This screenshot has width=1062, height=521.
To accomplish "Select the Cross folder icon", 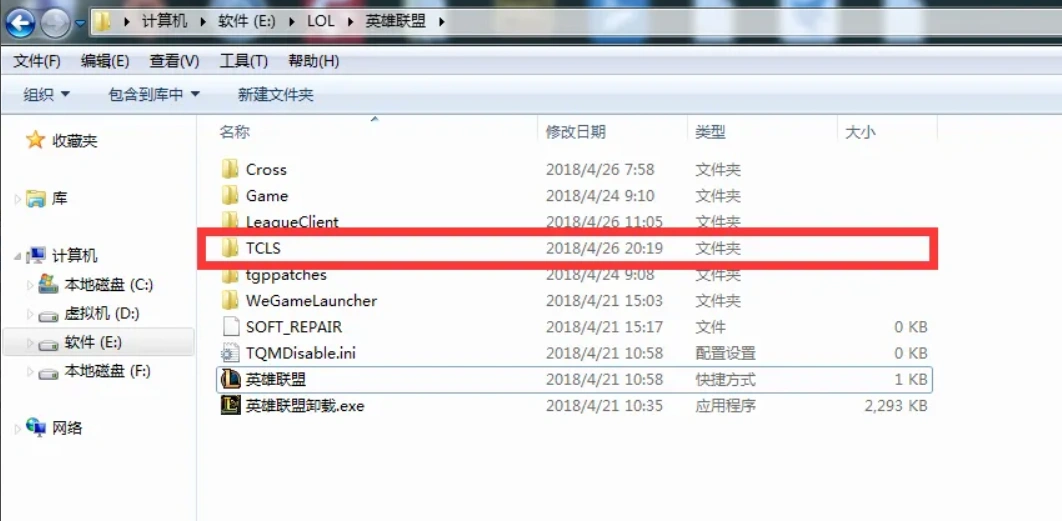I will click(x=230, y=169).
